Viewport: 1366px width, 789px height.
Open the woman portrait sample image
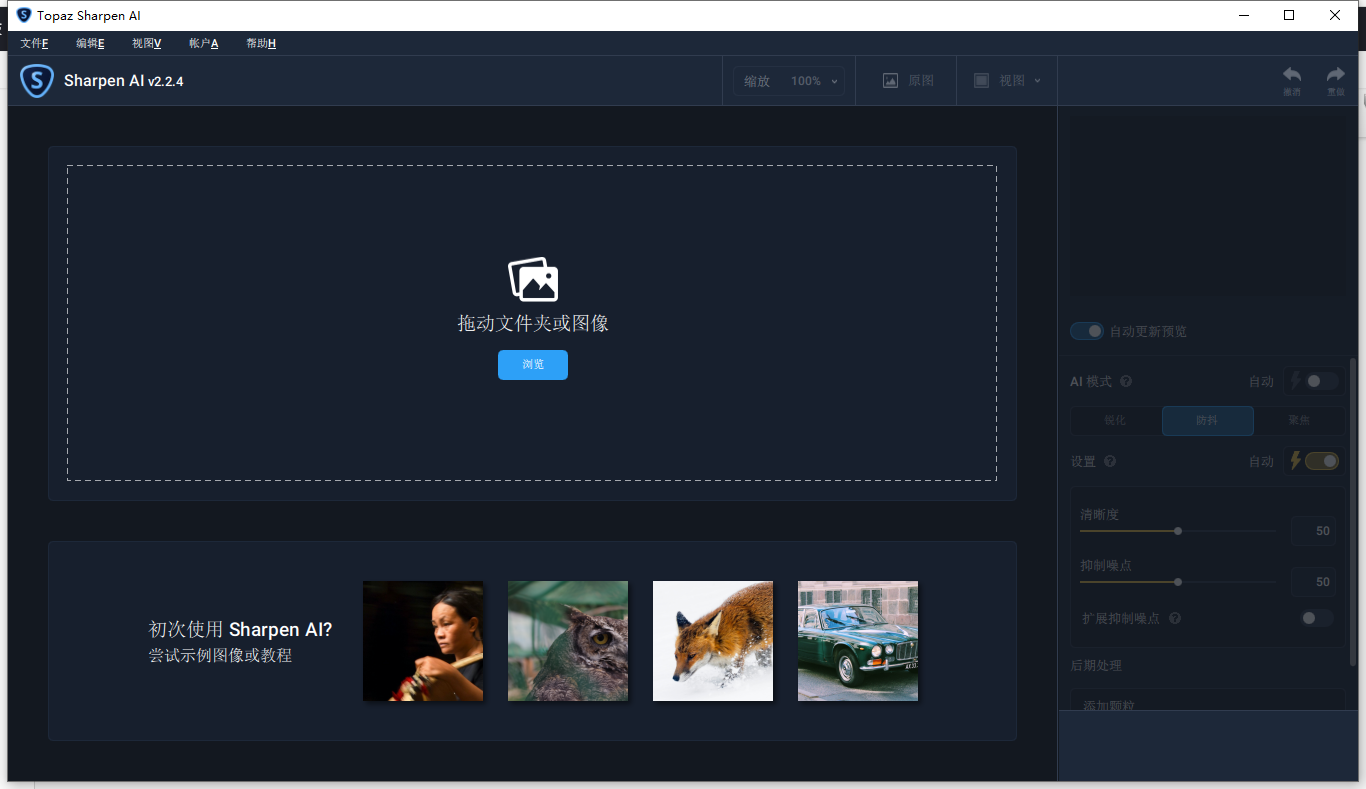[423, 641]
